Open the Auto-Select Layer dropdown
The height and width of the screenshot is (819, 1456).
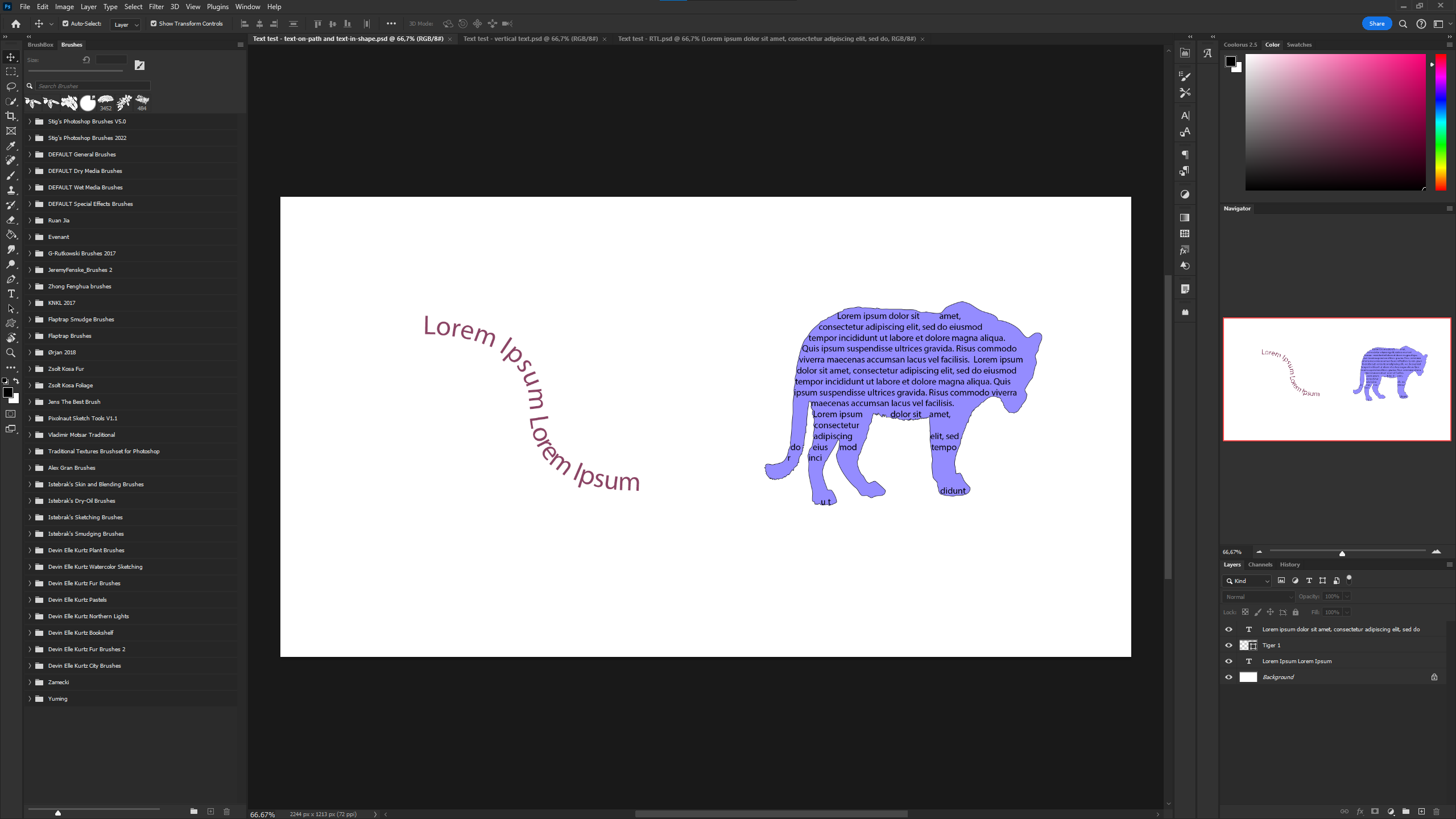click(126, 24)
